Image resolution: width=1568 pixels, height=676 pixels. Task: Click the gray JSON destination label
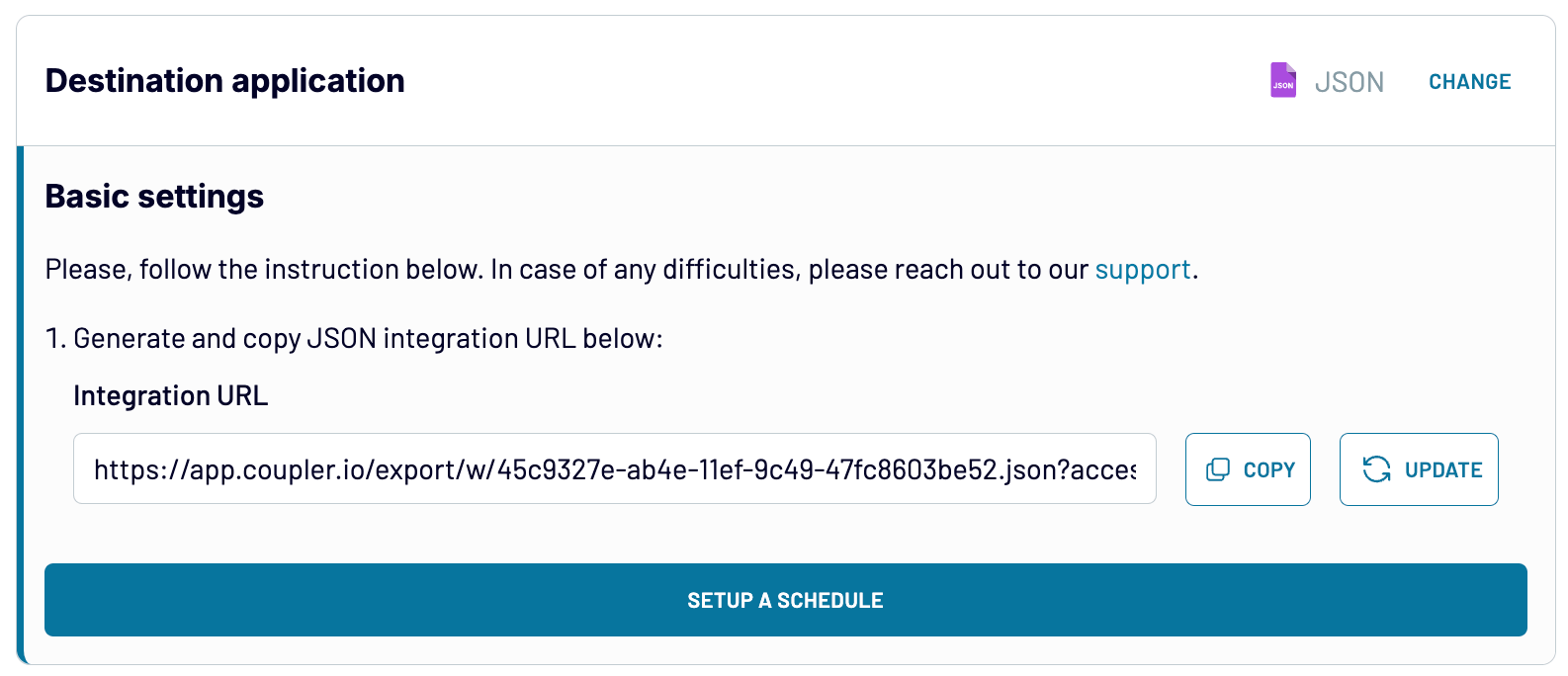pos(1349,82)
